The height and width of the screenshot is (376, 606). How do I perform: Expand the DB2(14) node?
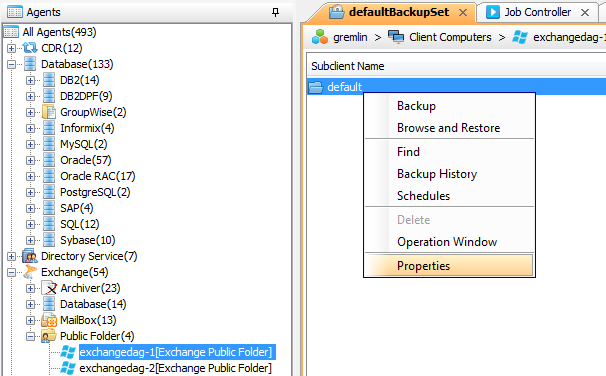(31, 80)
